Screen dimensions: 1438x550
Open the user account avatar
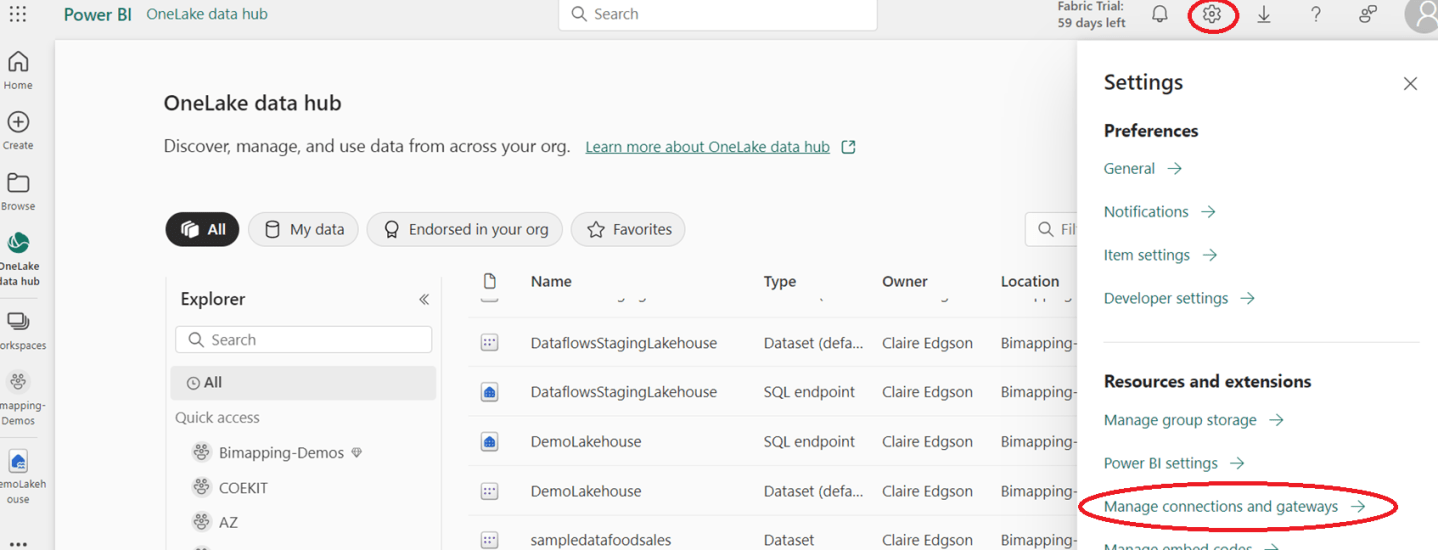1421,15
